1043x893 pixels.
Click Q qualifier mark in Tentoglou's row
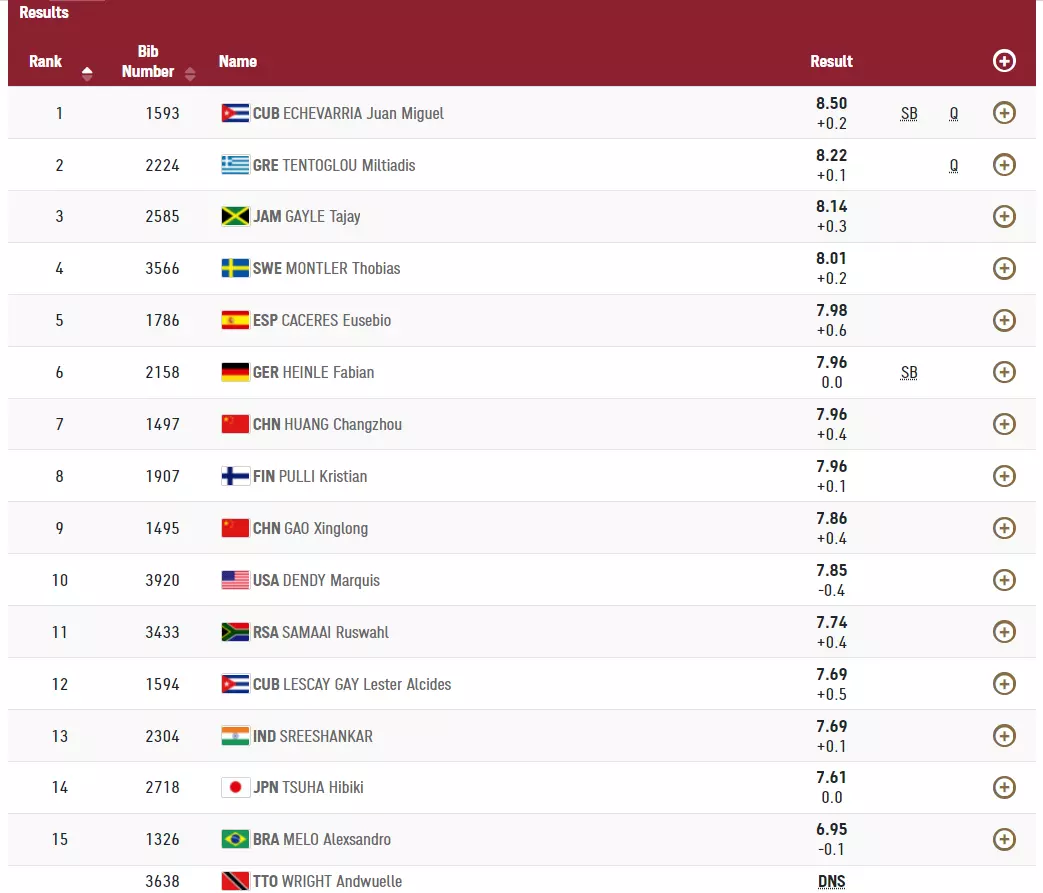click(x=954, y=166)
